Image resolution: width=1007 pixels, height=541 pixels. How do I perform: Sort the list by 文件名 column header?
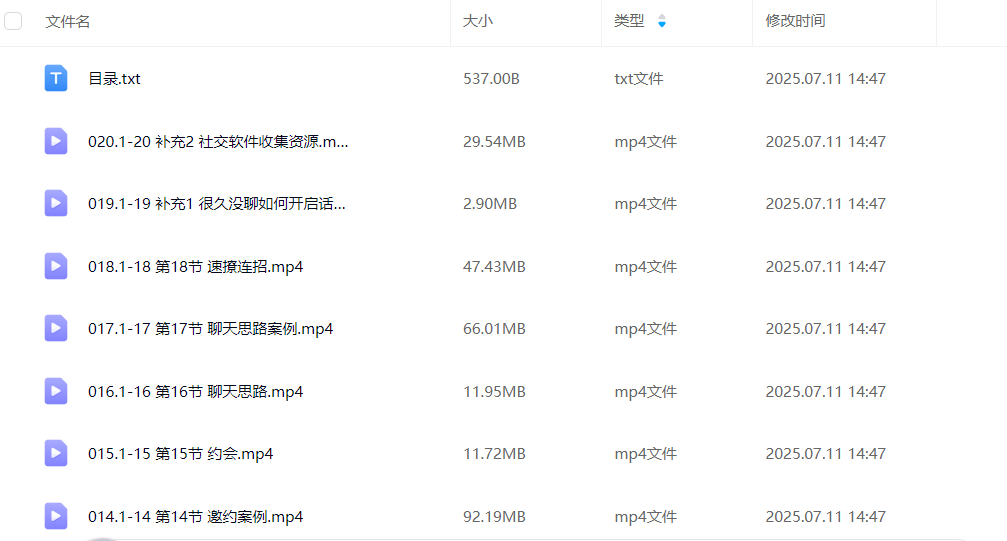point(68,21)
